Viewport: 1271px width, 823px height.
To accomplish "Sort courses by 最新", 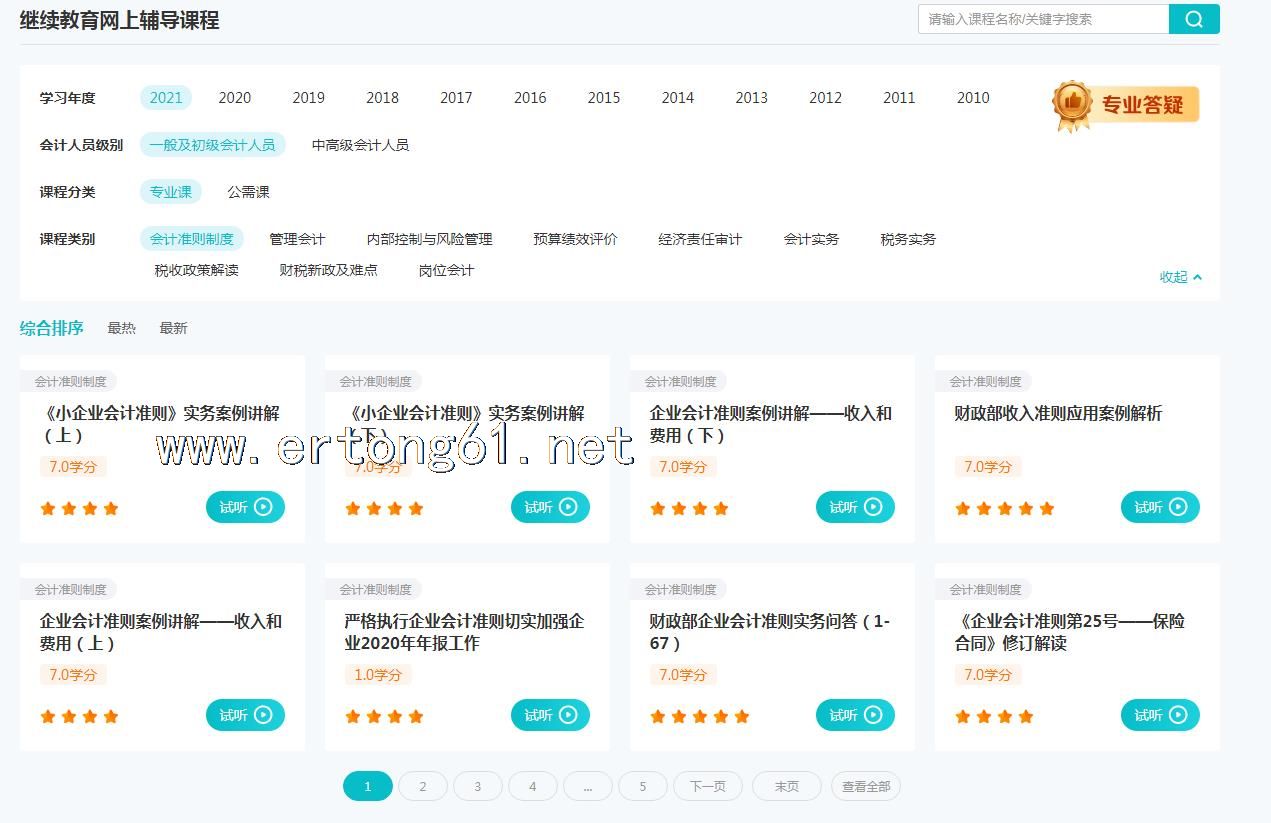I will pyautogui.click(x=173, y=328).
